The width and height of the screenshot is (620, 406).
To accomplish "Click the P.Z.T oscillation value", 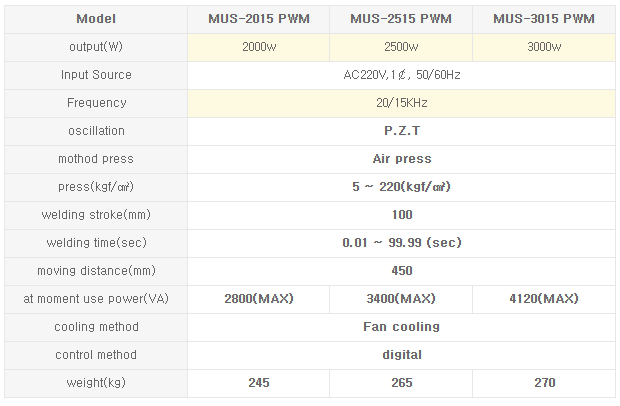I will pos(402,131).
